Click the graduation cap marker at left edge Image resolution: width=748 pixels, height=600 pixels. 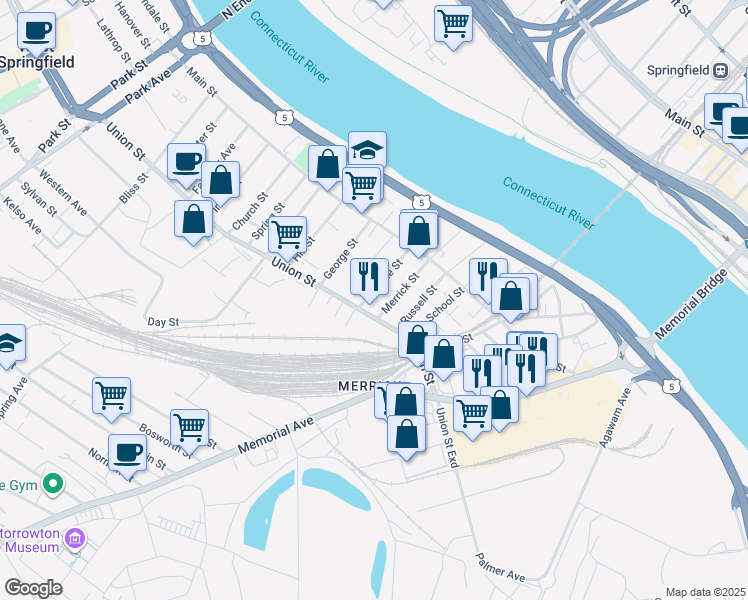point(8,342)
